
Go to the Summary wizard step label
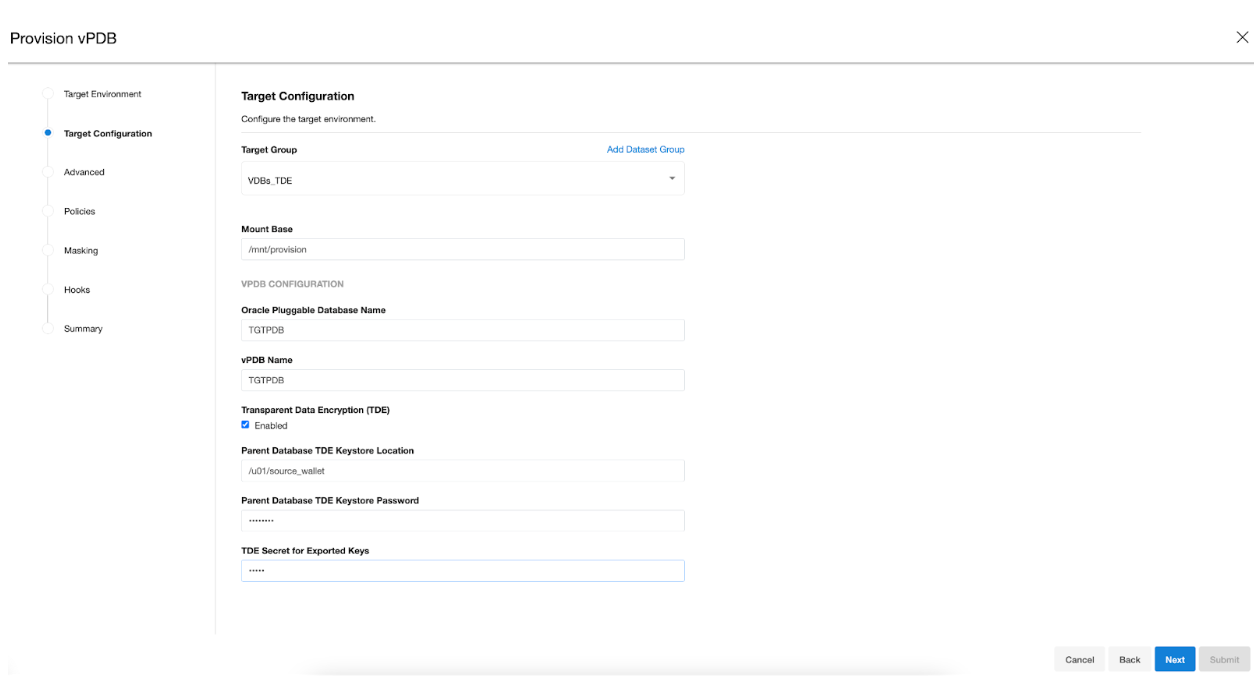tap(83, 329)
